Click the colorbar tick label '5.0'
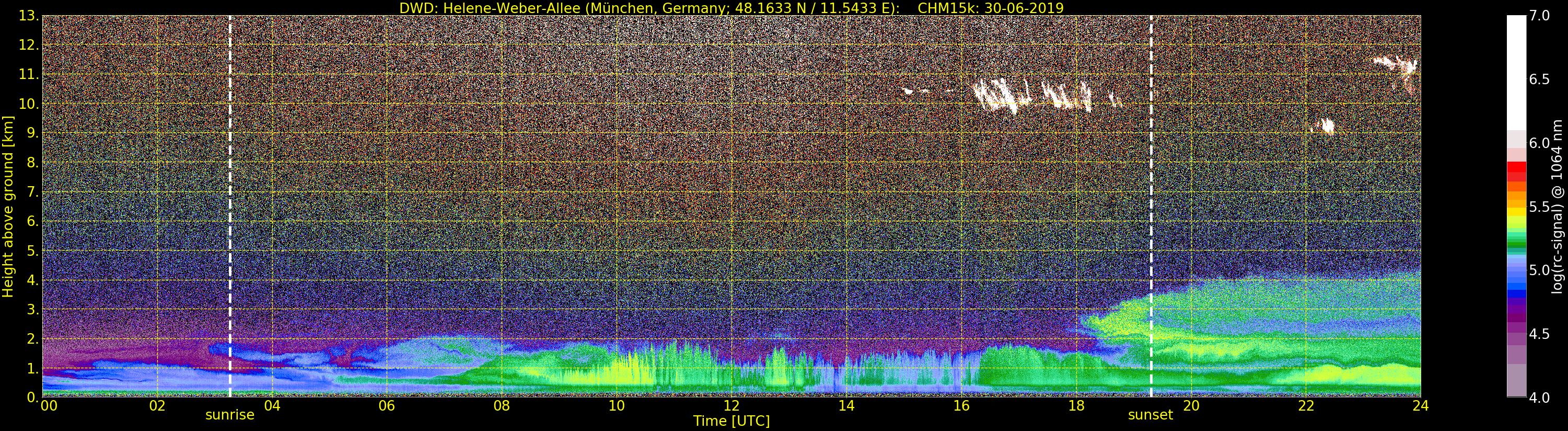 (x=1539, y=270)
